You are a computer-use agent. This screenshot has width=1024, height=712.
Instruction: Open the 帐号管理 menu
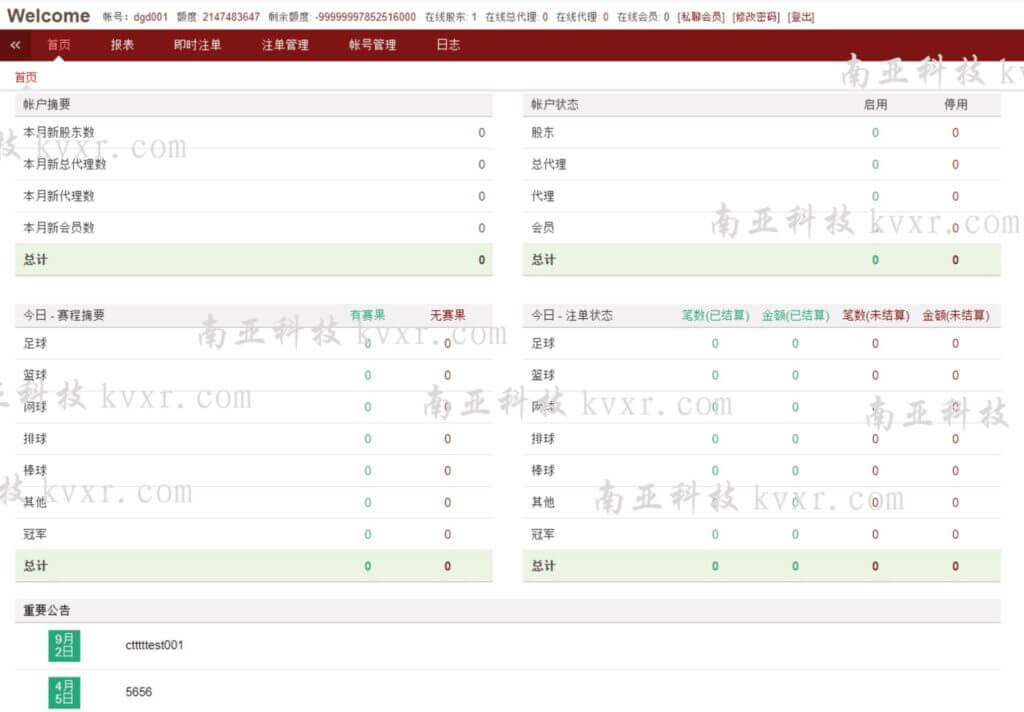click(x=372, y=45)
